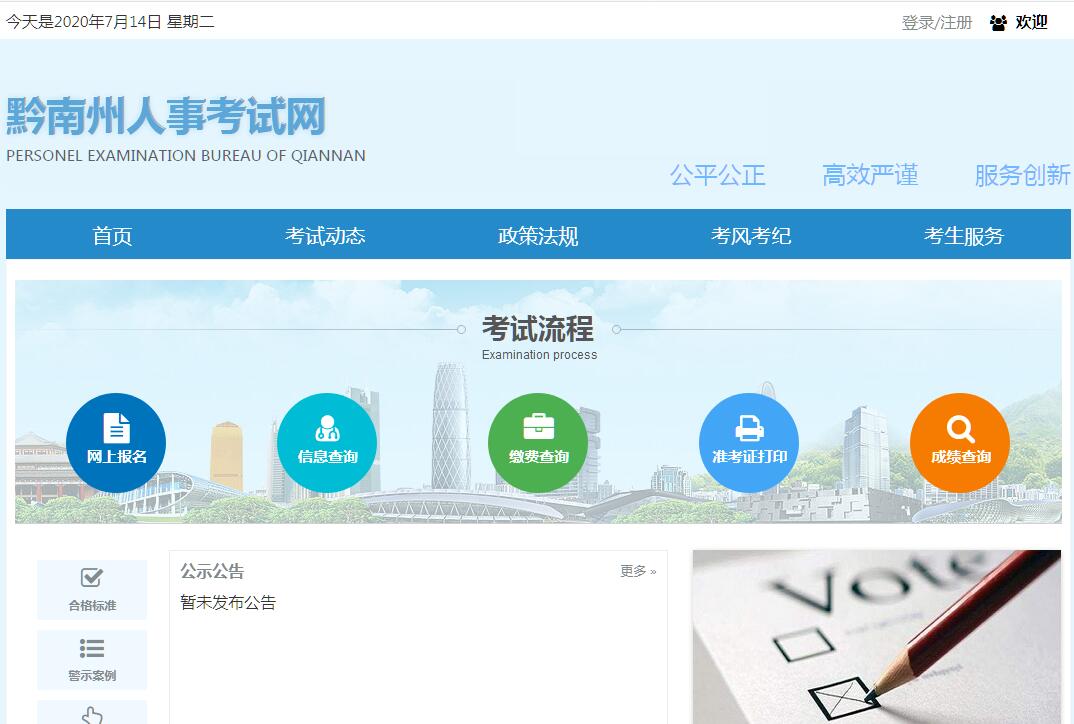Click the hand pointer sidebar icon

coord(92,714)
